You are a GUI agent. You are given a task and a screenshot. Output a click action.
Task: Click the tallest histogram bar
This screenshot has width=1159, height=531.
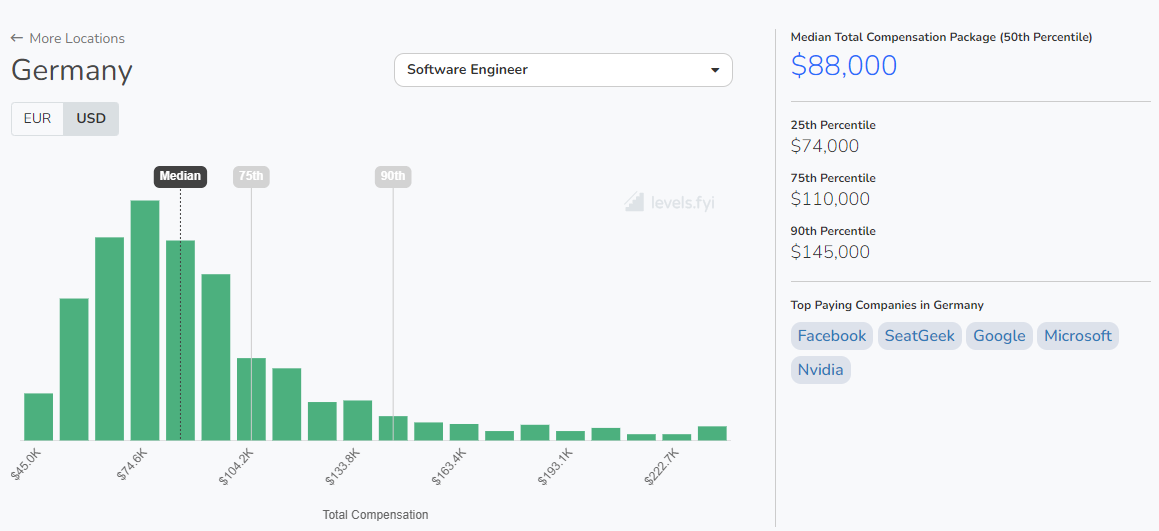click(145, 320)
